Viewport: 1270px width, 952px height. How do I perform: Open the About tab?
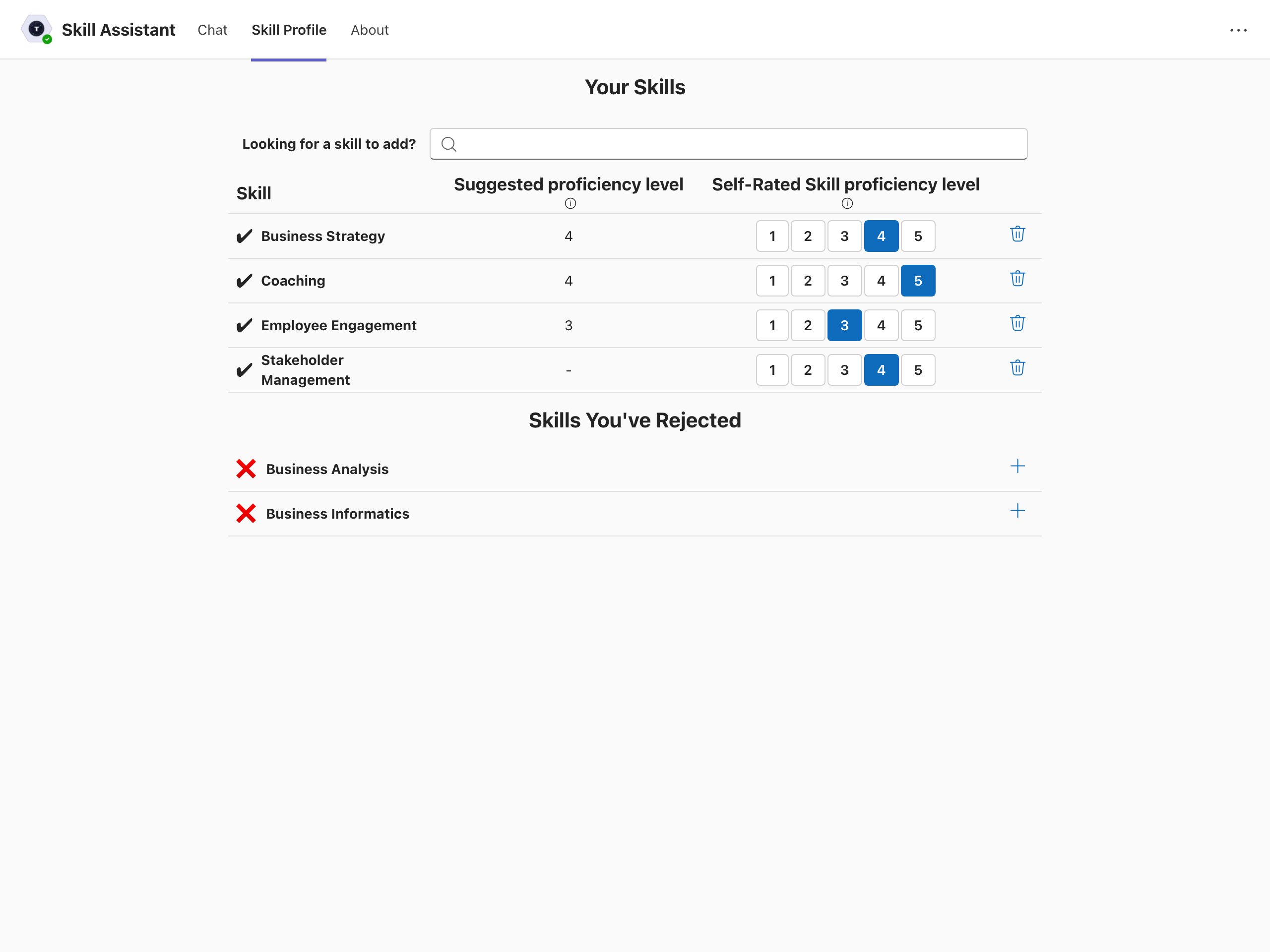pyautogui.click(x=370, y=30)
